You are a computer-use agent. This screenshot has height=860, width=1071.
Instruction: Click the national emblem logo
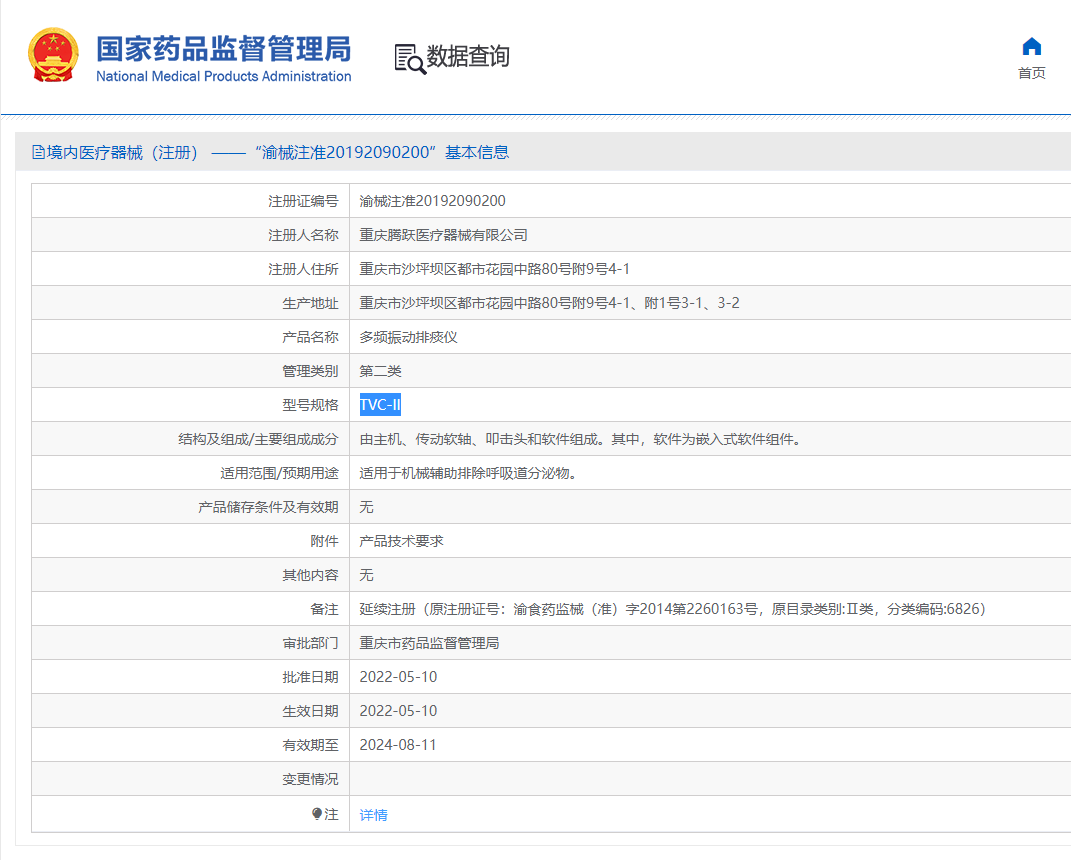pyautogui.click(x=53, y=55)
